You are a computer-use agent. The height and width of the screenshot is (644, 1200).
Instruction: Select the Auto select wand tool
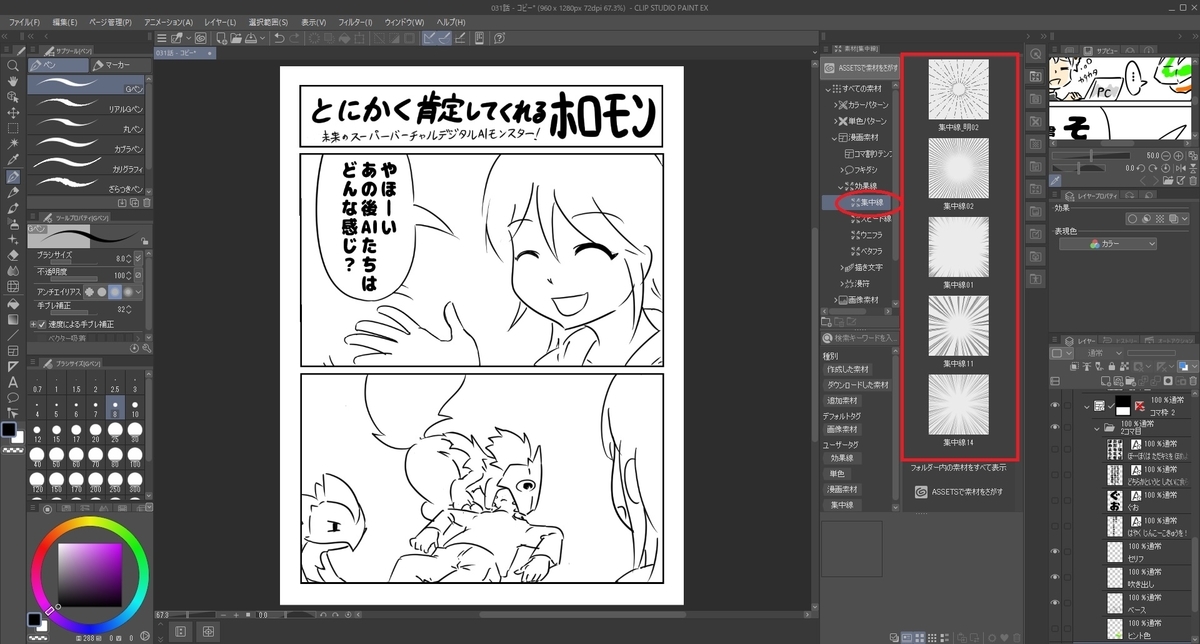click(13, 145)
